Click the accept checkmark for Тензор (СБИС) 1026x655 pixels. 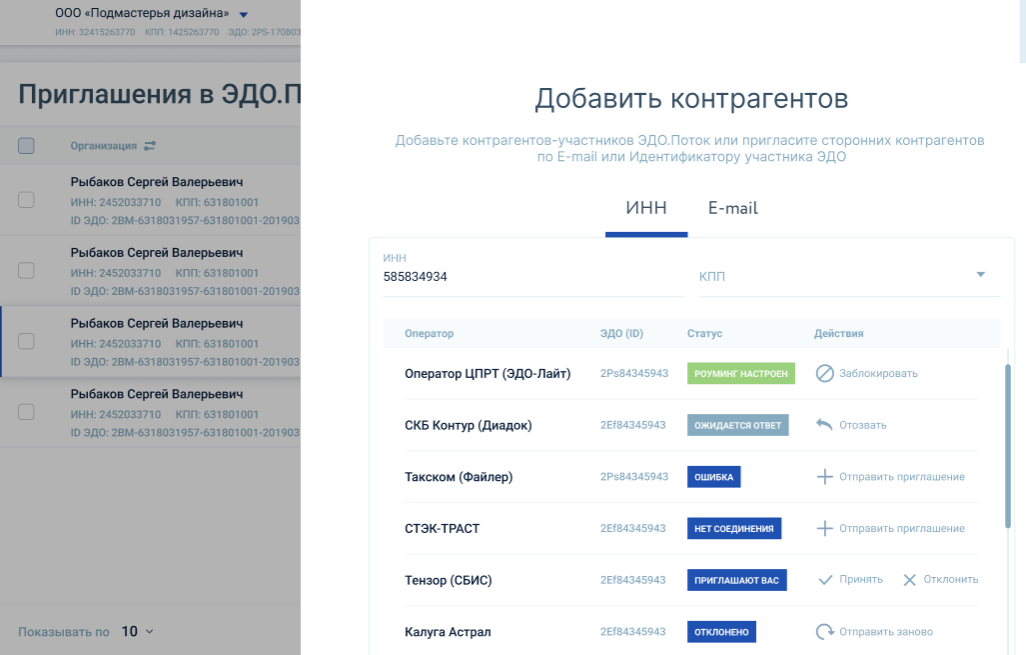825,580
